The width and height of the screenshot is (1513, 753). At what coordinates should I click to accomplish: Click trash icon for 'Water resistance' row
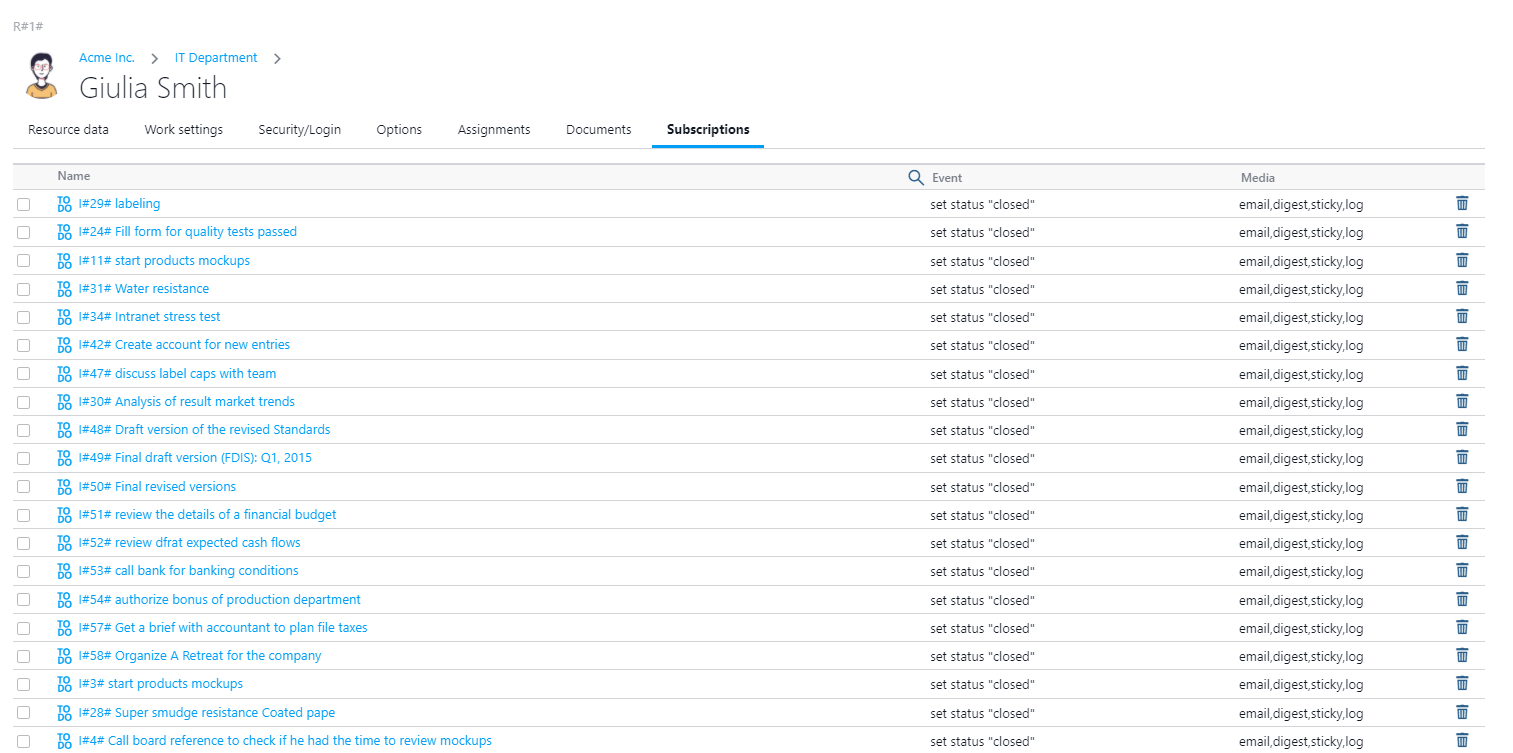[1461, 288]
